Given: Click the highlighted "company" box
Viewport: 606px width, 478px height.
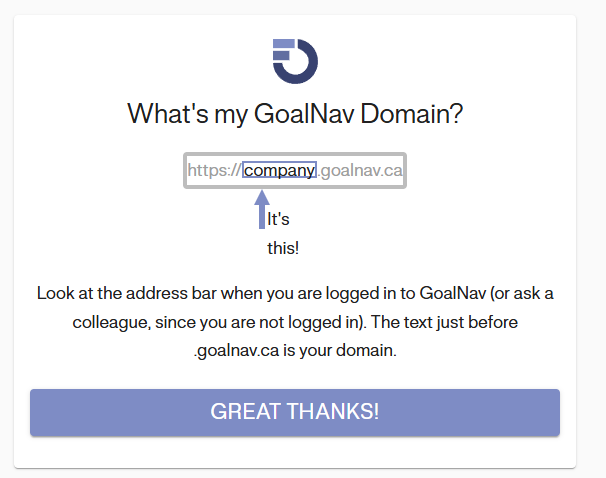Looking at the screenshot, I should 280,171.
